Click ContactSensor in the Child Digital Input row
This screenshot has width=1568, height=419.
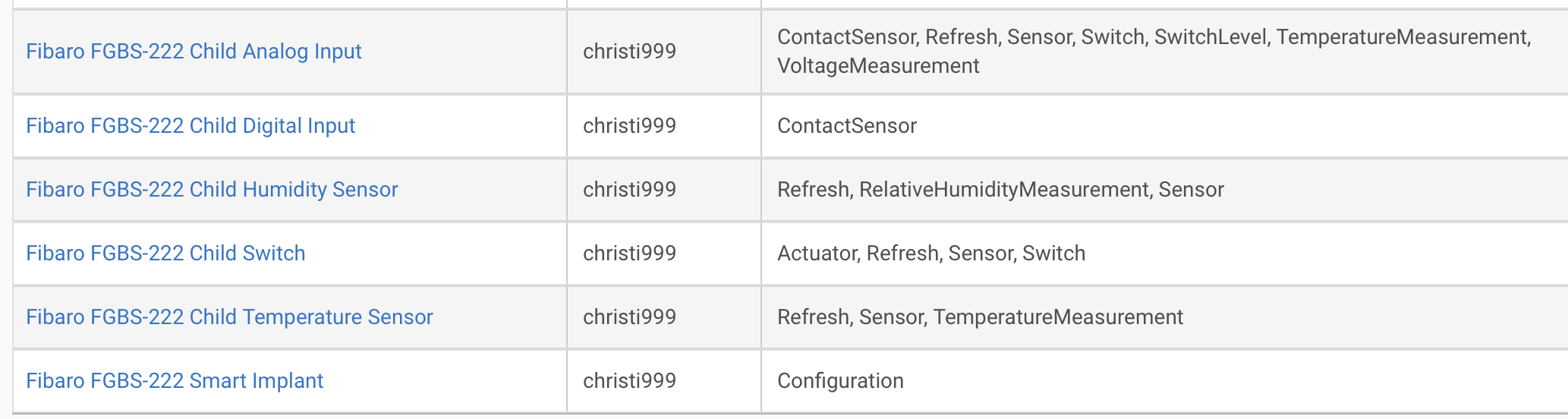coord(847,126)
